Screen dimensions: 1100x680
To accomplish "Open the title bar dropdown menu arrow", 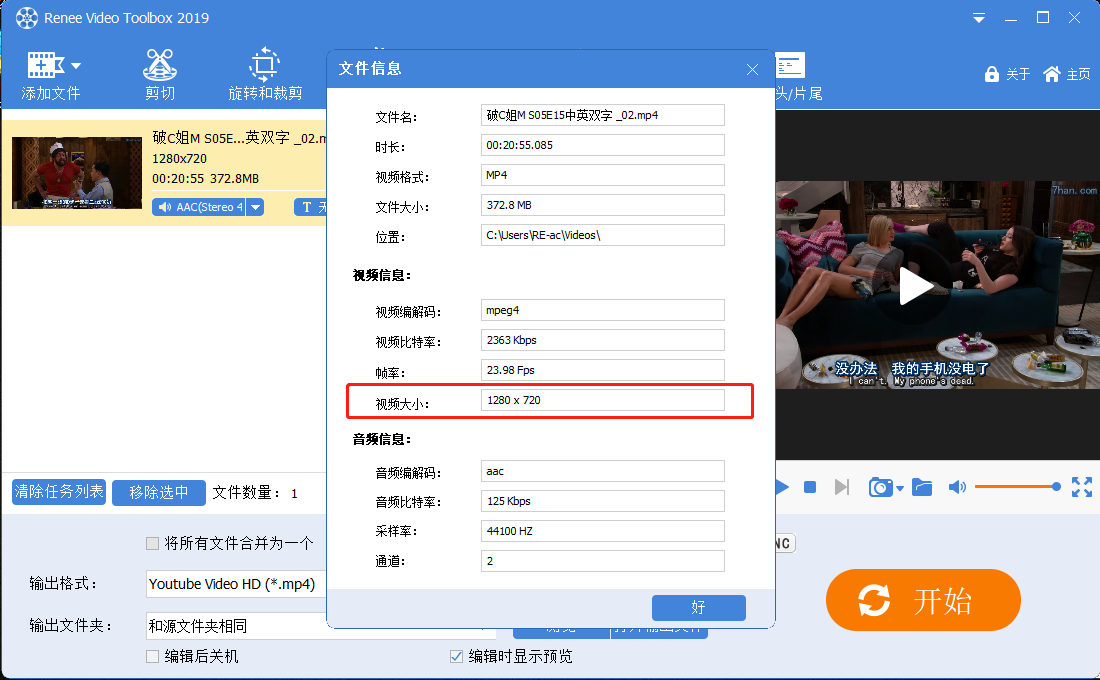I will (x=979, y=18).
